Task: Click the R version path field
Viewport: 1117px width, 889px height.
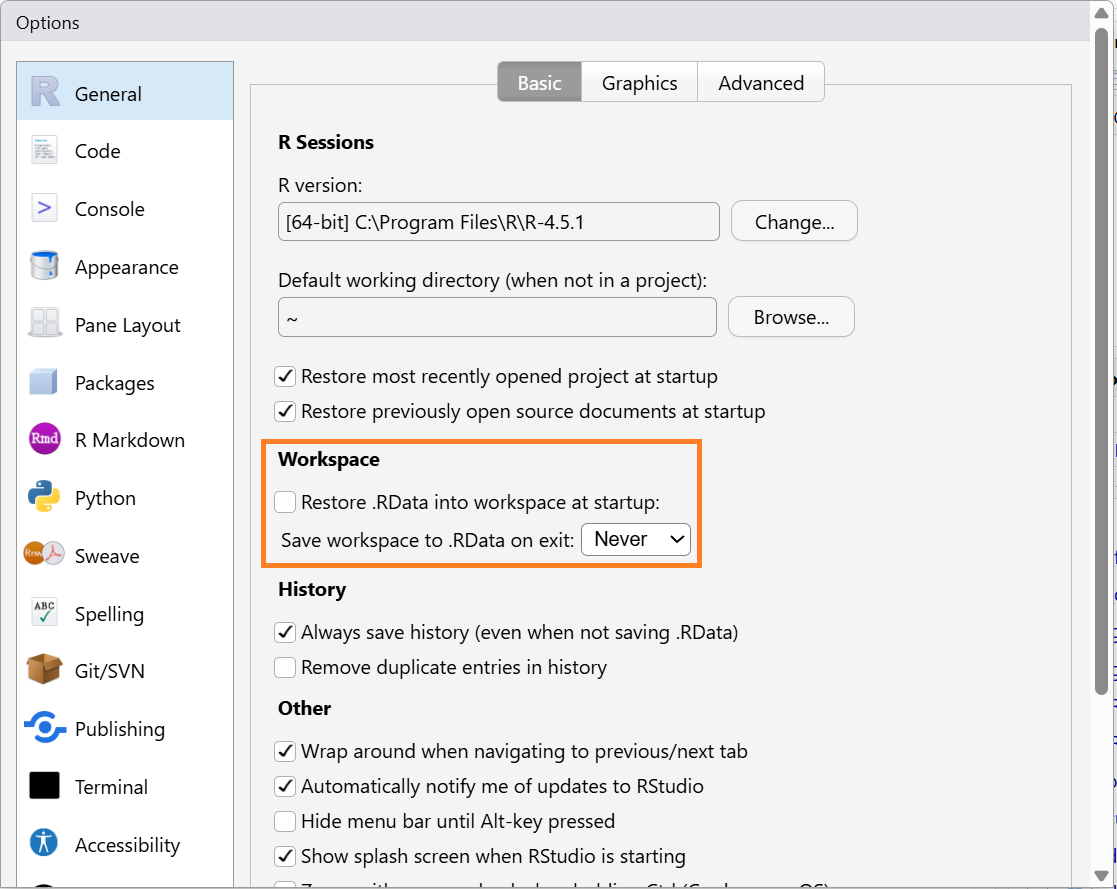Action: click(499, 222)
